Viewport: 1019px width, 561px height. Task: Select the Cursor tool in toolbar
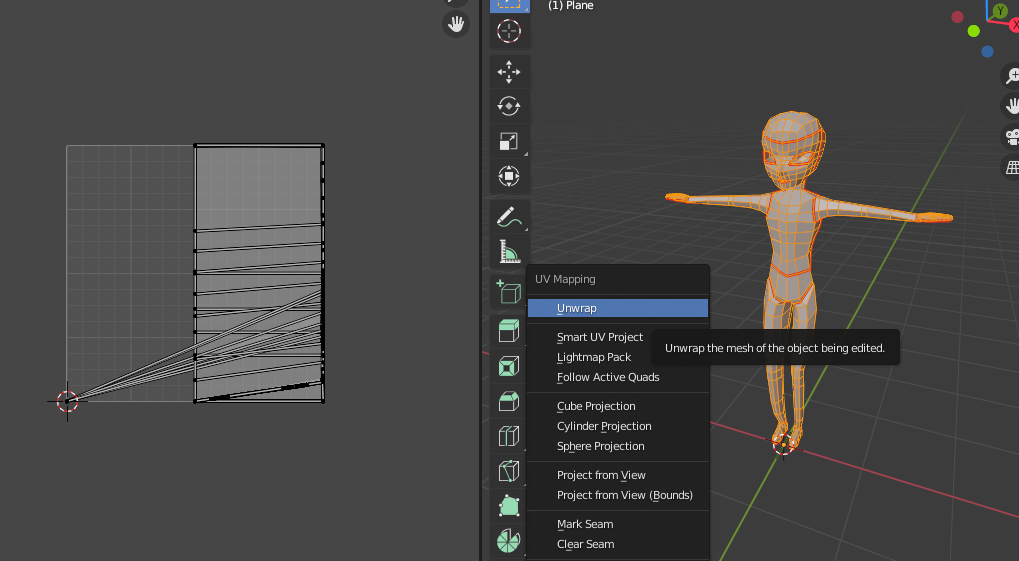[509, 31]
